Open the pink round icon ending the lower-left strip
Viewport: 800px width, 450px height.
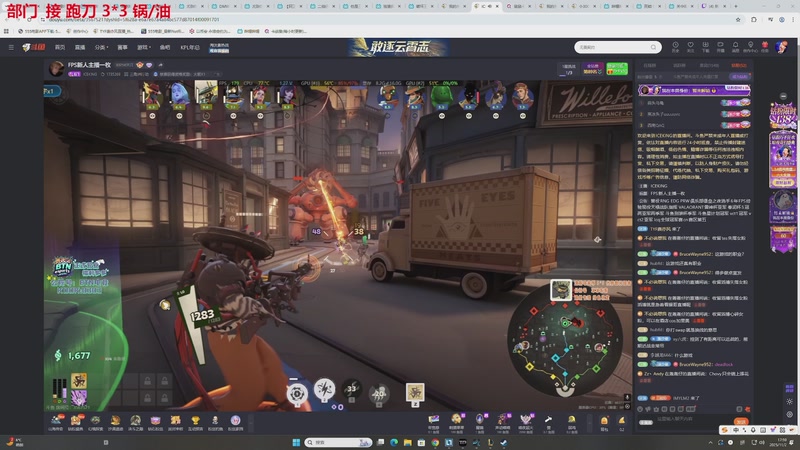pyautogui.click(x=235, y=422)
